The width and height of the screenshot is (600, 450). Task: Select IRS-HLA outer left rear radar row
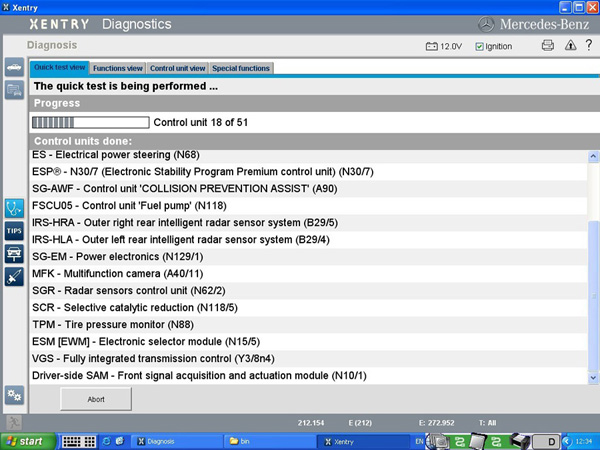[308, 240]
